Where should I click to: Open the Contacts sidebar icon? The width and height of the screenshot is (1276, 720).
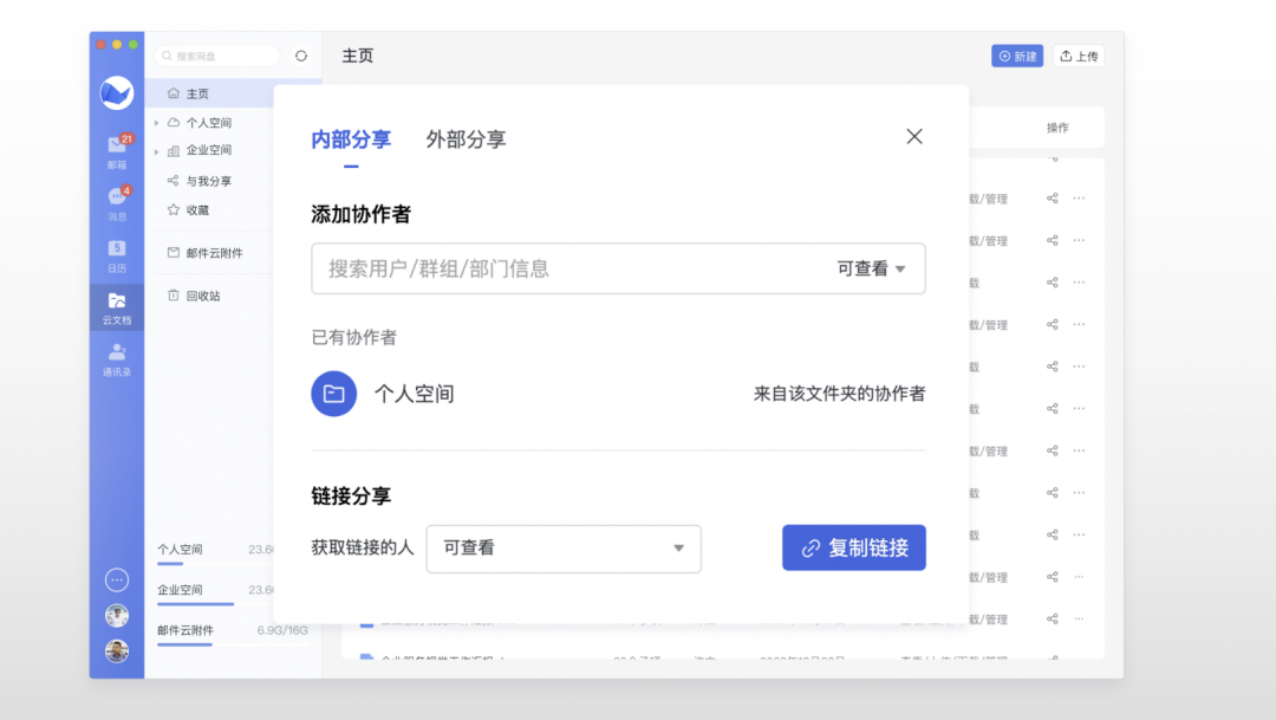pos(116,355)
